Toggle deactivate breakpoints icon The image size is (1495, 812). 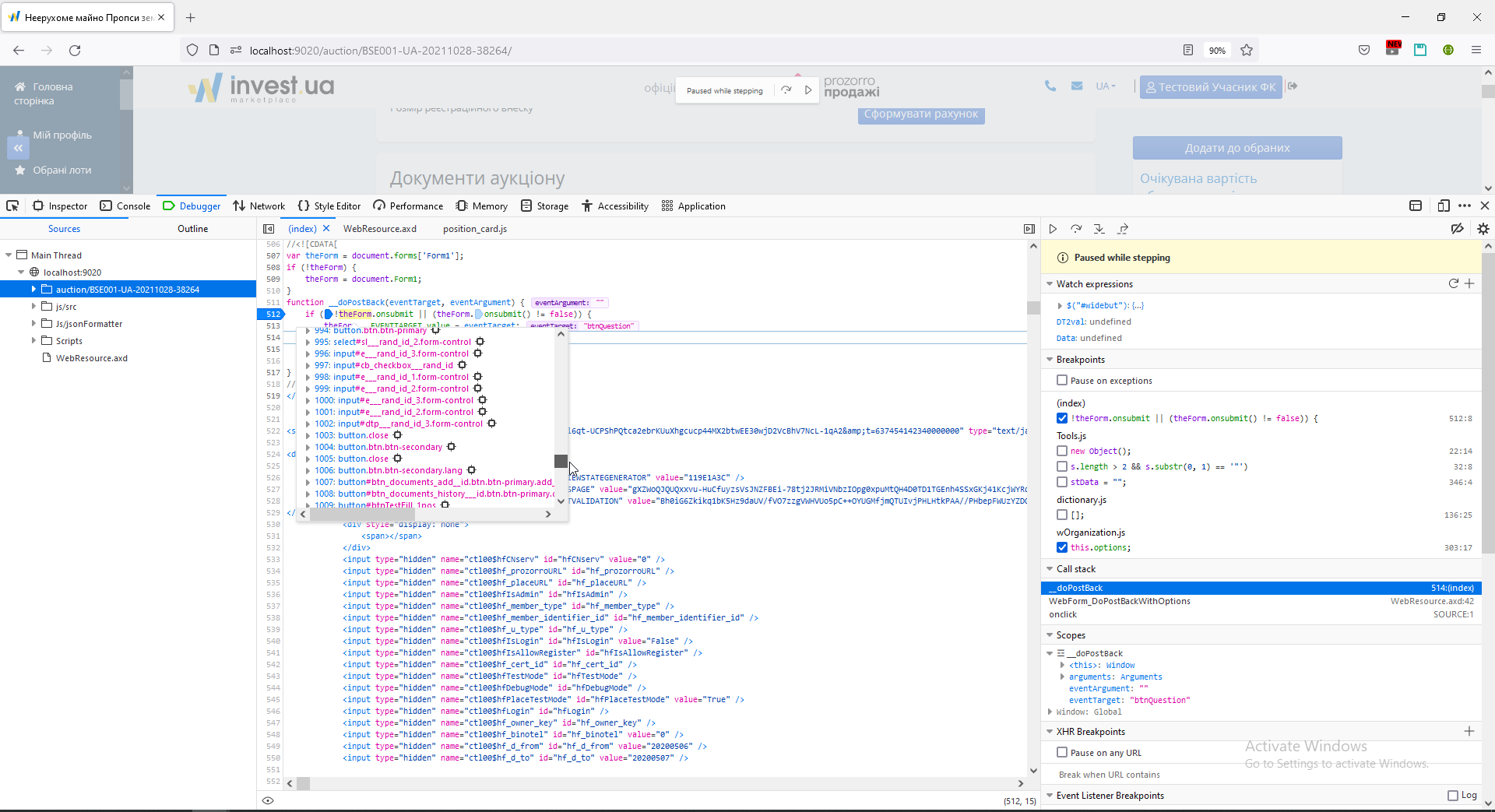(1457, 229)
